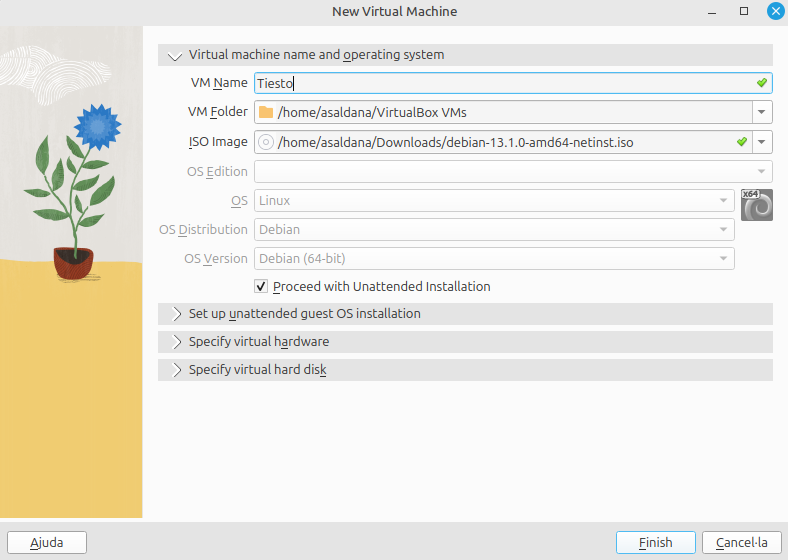Close the New Virtual Machine dialog
The image size is (788, 560).
[x=774, y=11]
